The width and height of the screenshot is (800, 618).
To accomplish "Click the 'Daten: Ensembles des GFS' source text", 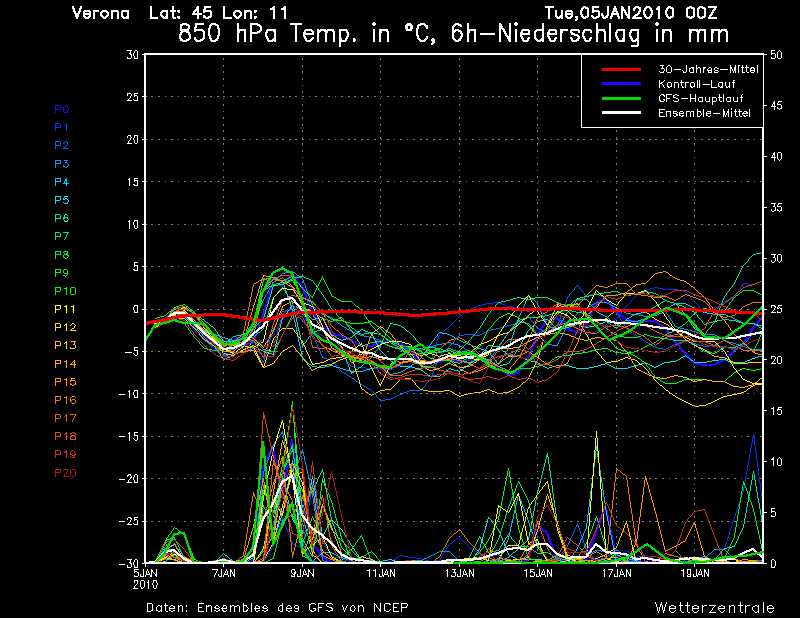I will [277, 607].
